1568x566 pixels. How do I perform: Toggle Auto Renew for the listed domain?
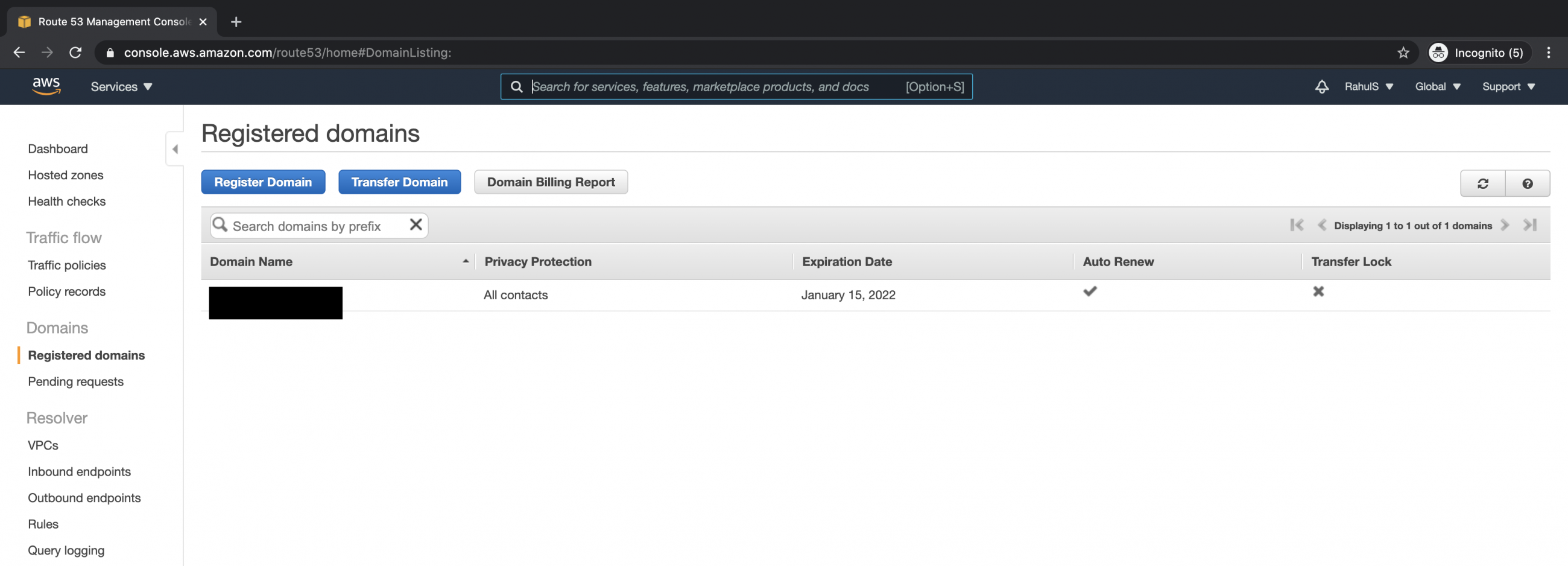pos(1090,292)
